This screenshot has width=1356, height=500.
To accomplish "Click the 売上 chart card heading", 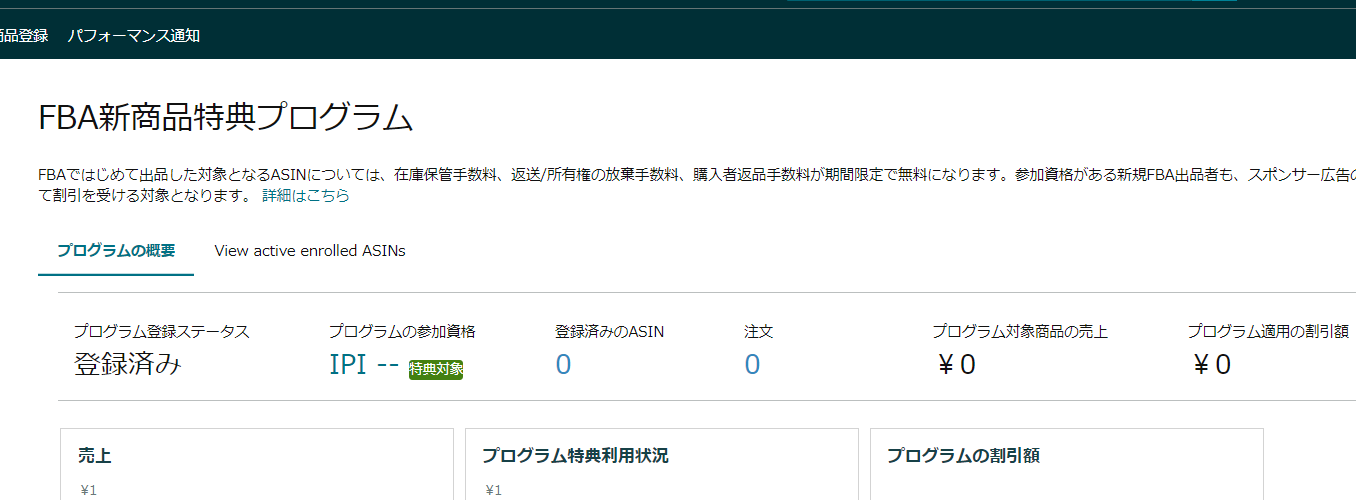I will pyautogui.click(x=95, y=456).
